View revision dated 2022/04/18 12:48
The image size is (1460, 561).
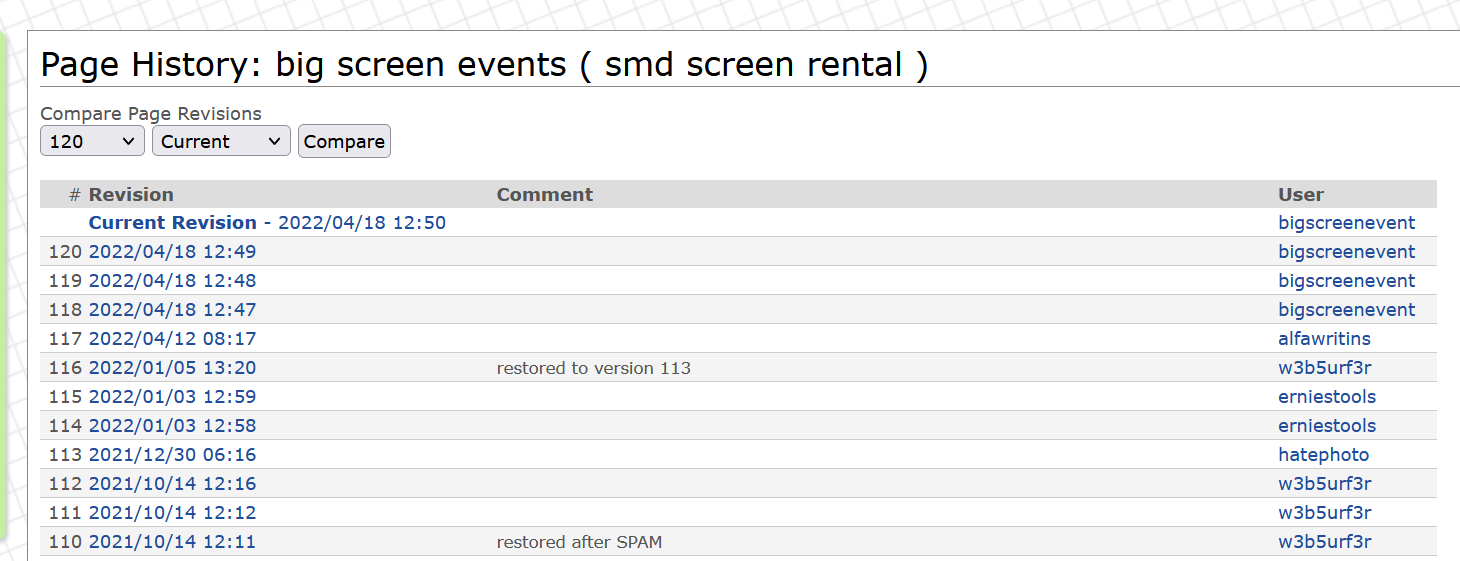coord(172,281)
